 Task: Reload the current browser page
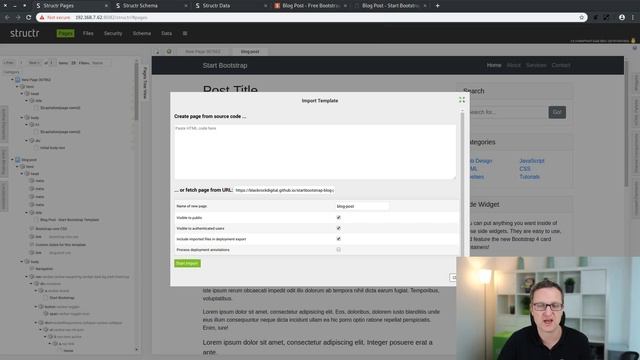29,18
